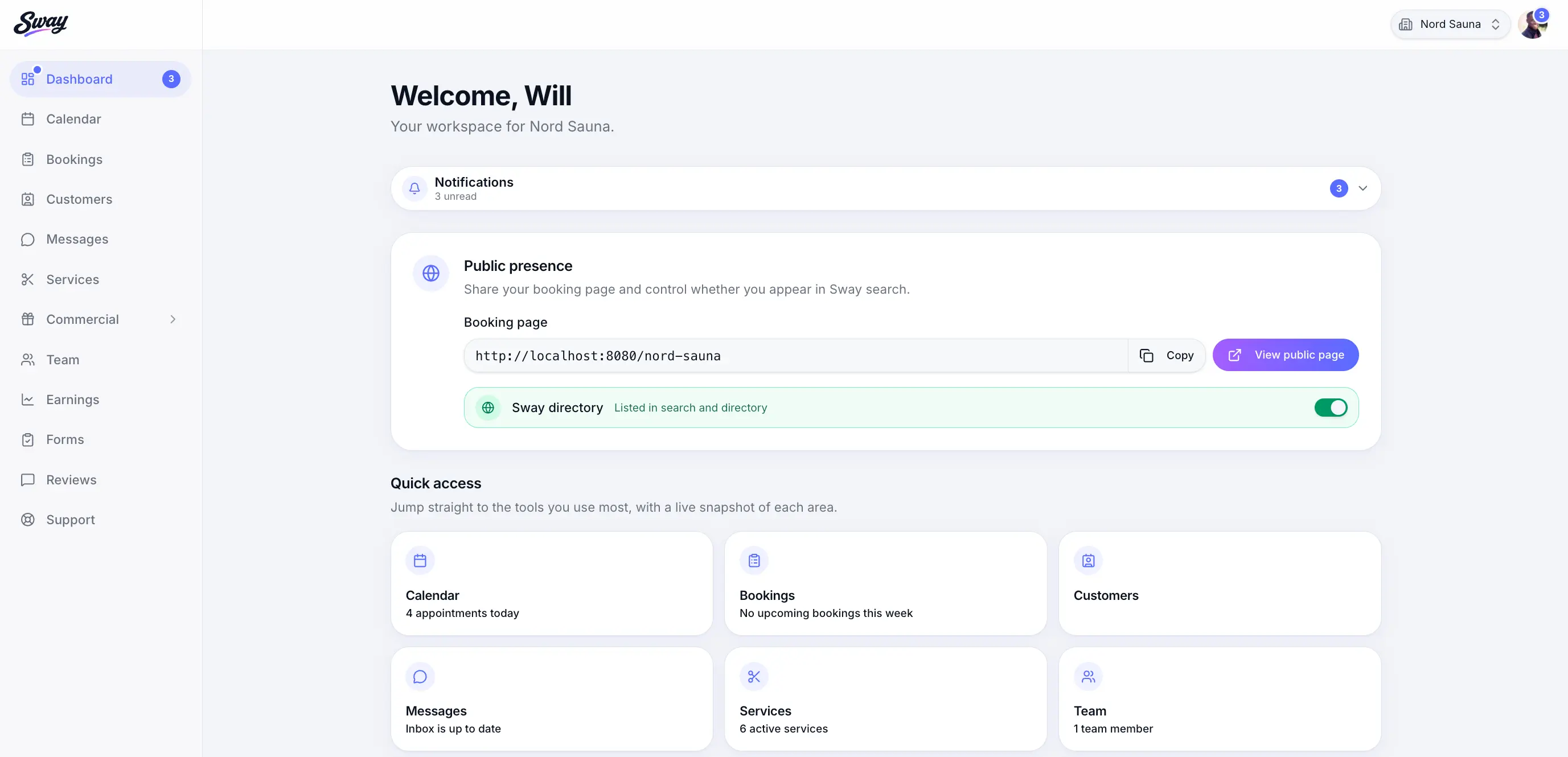Expand the Commercial submenu chevron
The width and height of the screenshot is (1568, 757).
[173, 319]
